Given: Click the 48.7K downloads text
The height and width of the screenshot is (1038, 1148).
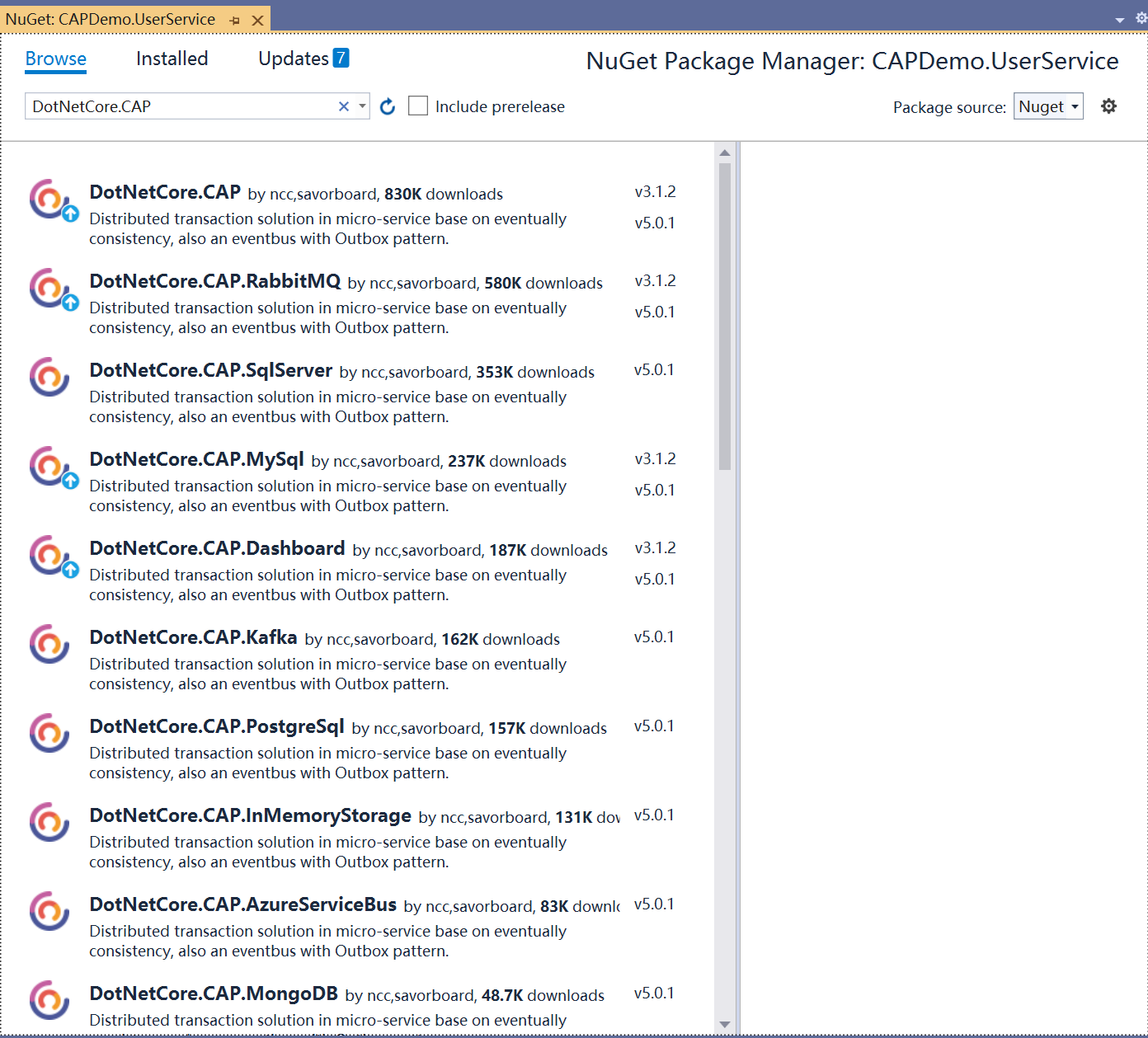Looking at the screenshot, I should tap(543, 995).
